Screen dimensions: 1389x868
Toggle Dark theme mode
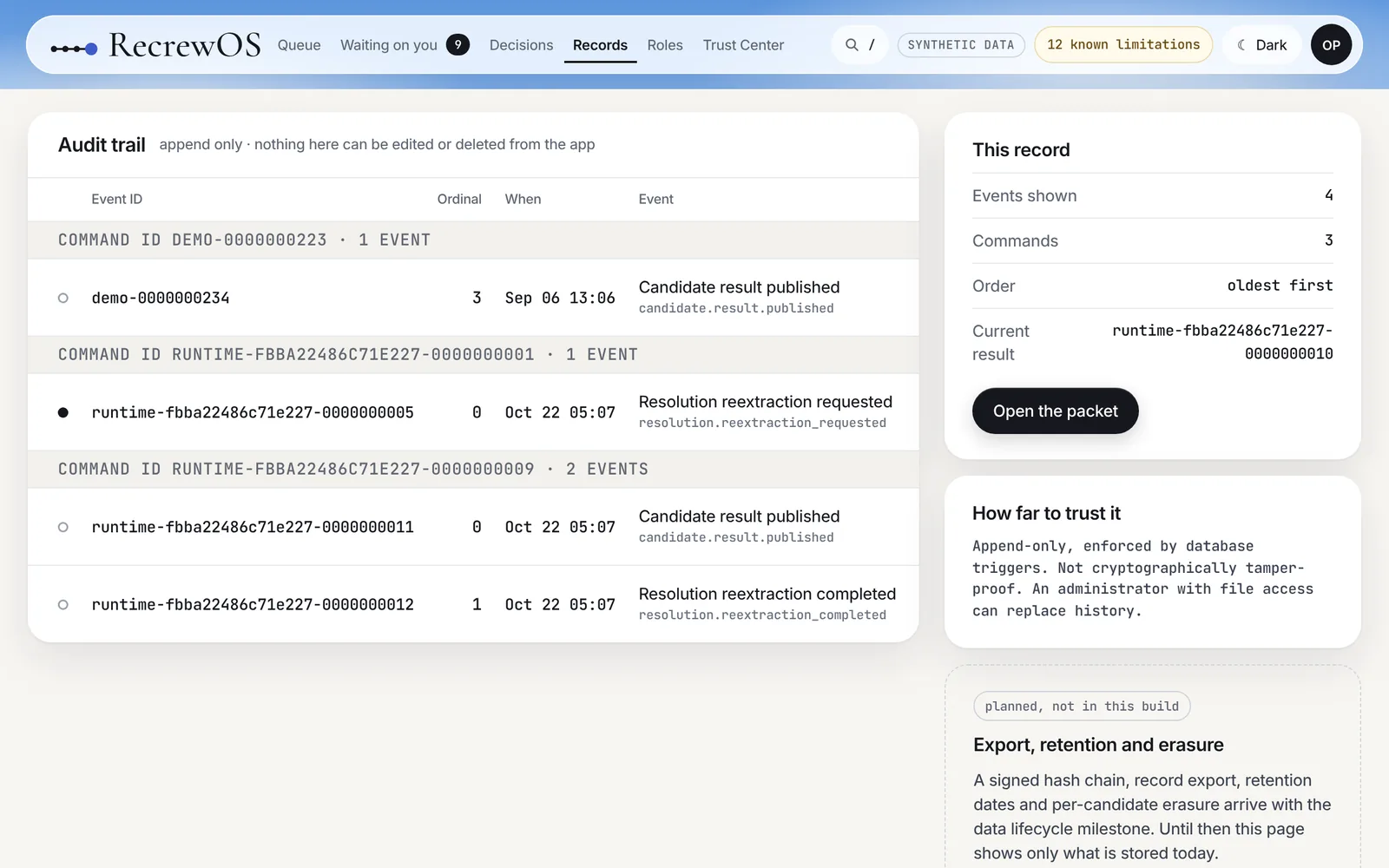tap(1261, 45)
